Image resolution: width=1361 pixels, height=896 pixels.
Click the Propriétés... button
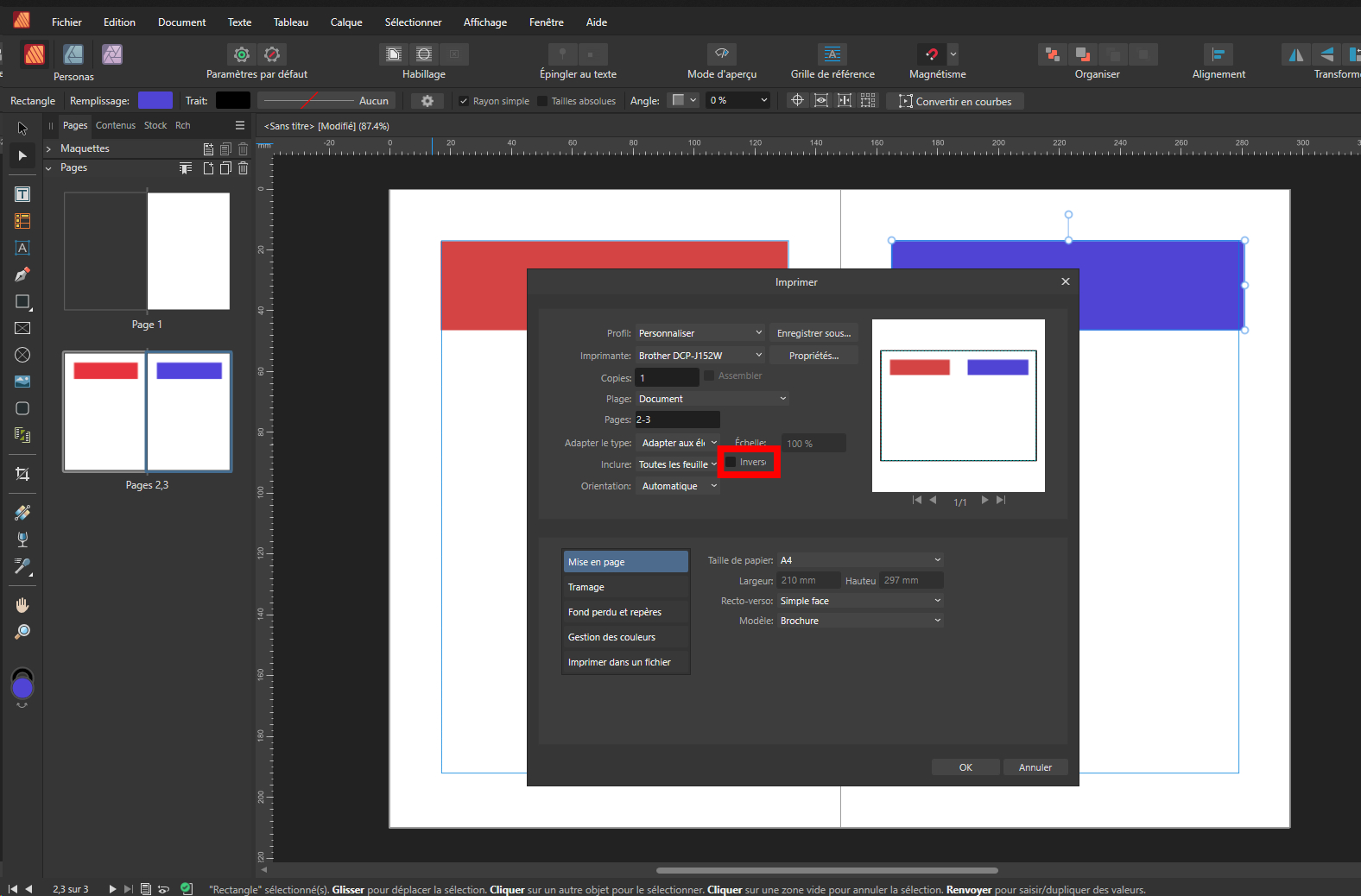click(813, 356)
